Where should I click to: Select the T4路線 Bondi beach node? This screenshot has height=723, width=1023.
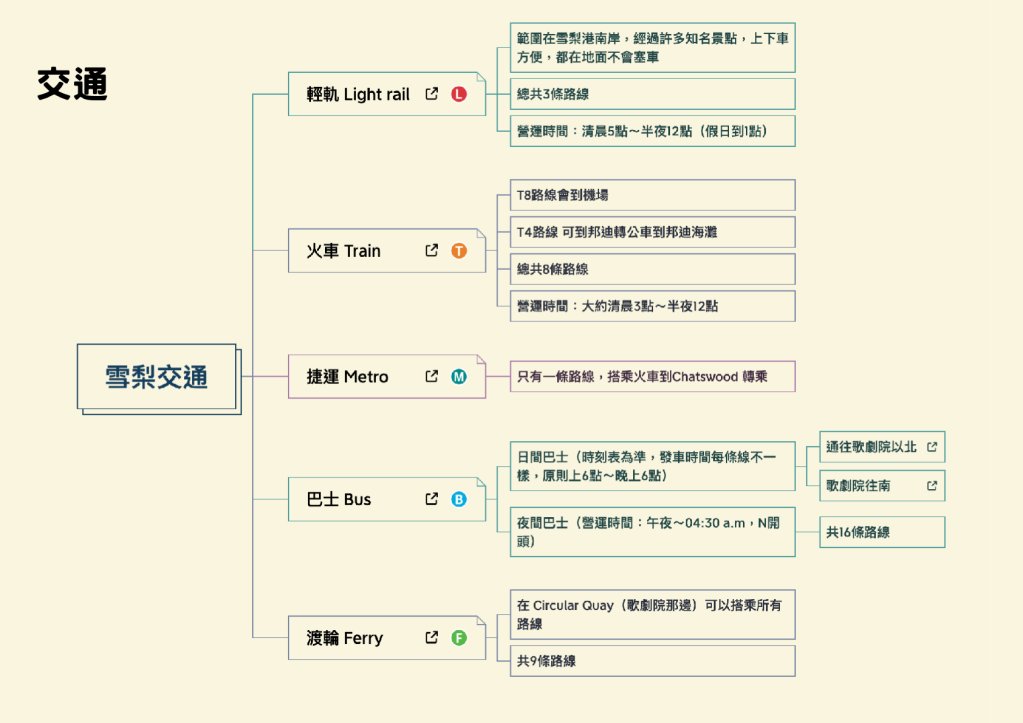tap(651, 231)
